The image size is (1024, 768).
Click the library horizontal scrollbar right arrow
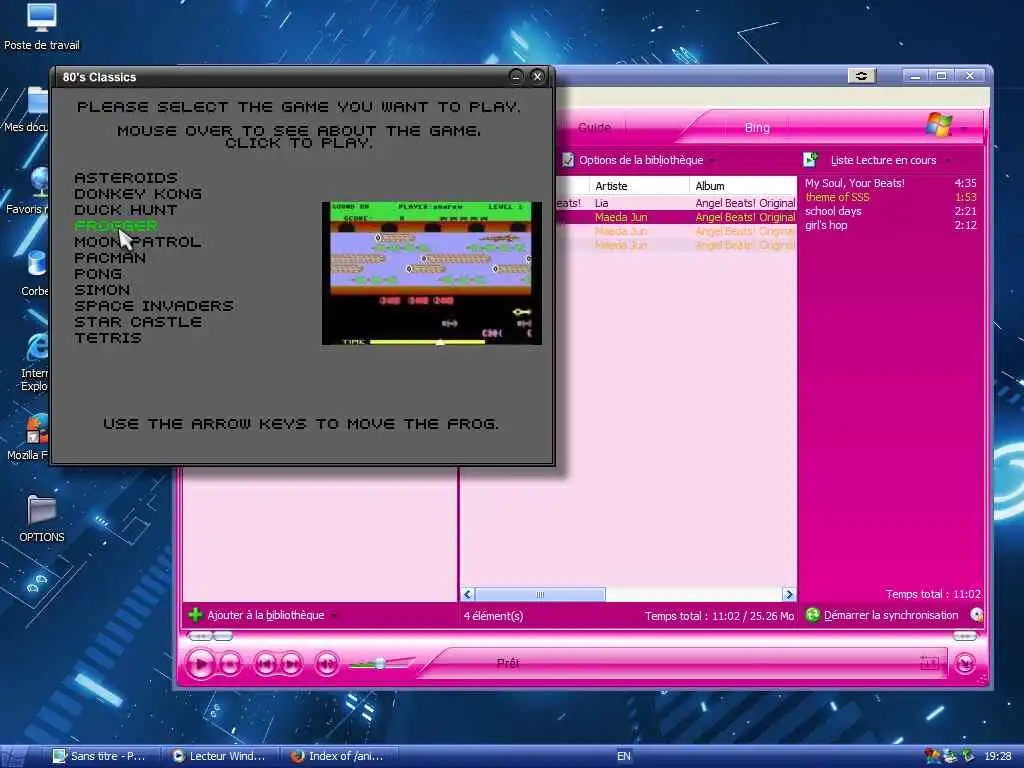pos(789,594)
